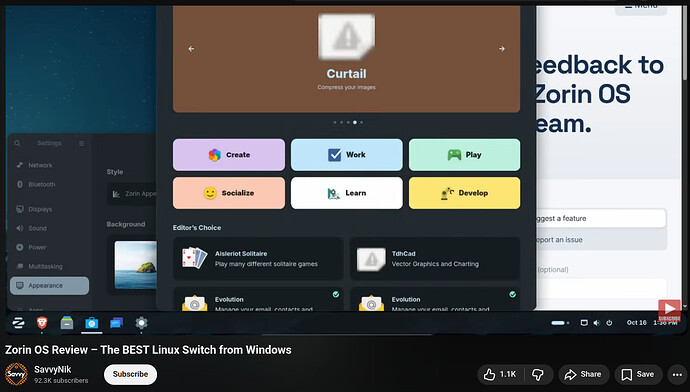Select the Suggest a feature option
Viewport: 690px width, 392px height.
tap(601, 218)
